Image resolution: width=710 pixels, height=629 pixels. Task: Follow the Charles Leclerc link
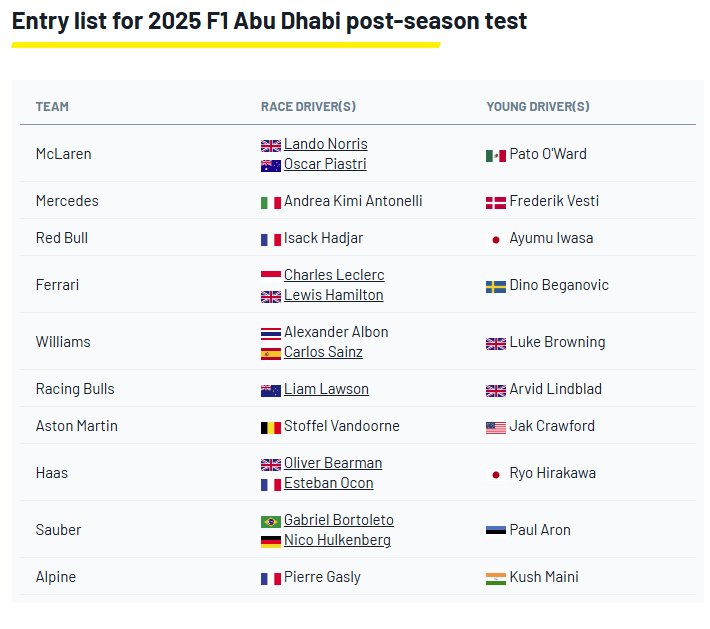334,275
